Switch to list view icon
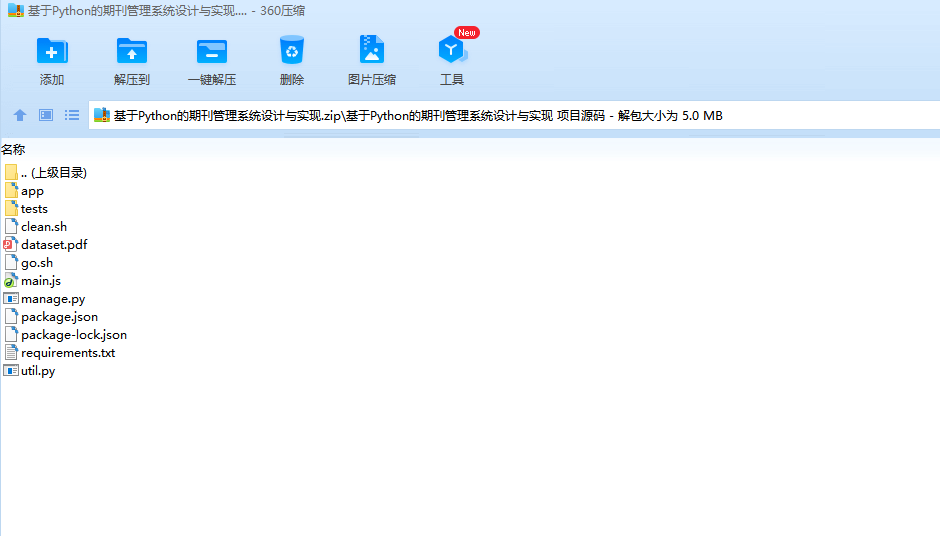Viewport: 940px width, 536px height. tap(72, 115)
